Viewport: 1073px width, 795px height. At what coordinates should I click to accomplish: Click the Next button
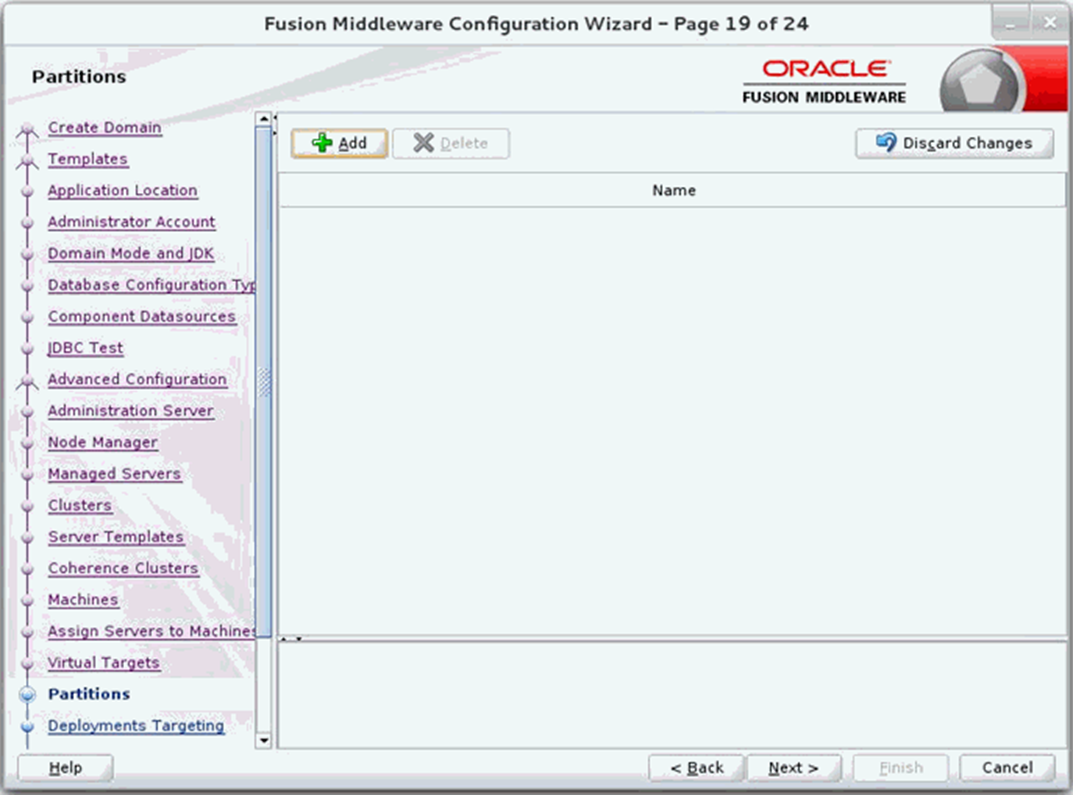[x=794, y=767]
